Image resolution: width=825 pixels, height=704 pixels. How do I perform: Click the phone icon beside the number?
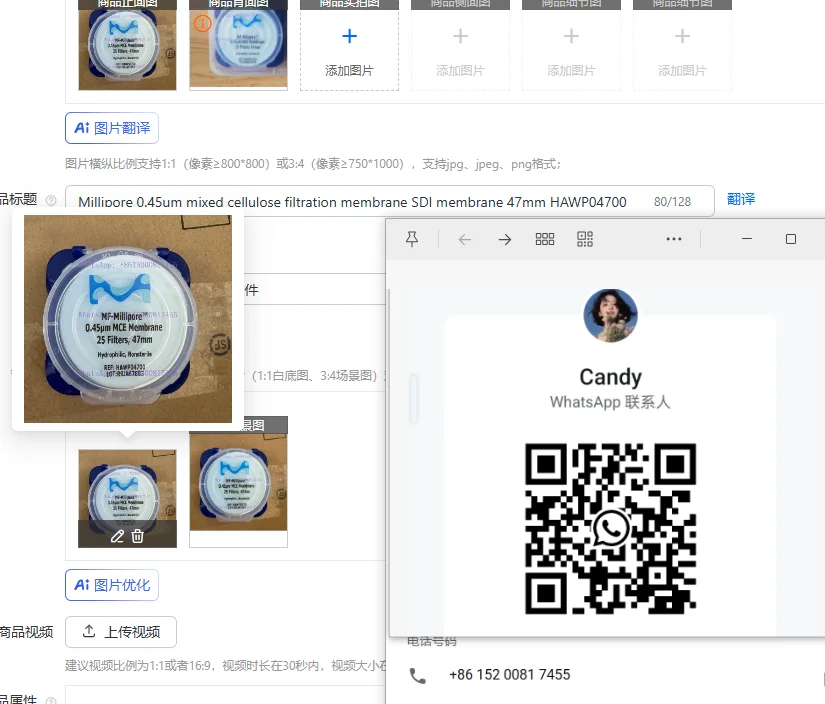click(x=418, y=676)
